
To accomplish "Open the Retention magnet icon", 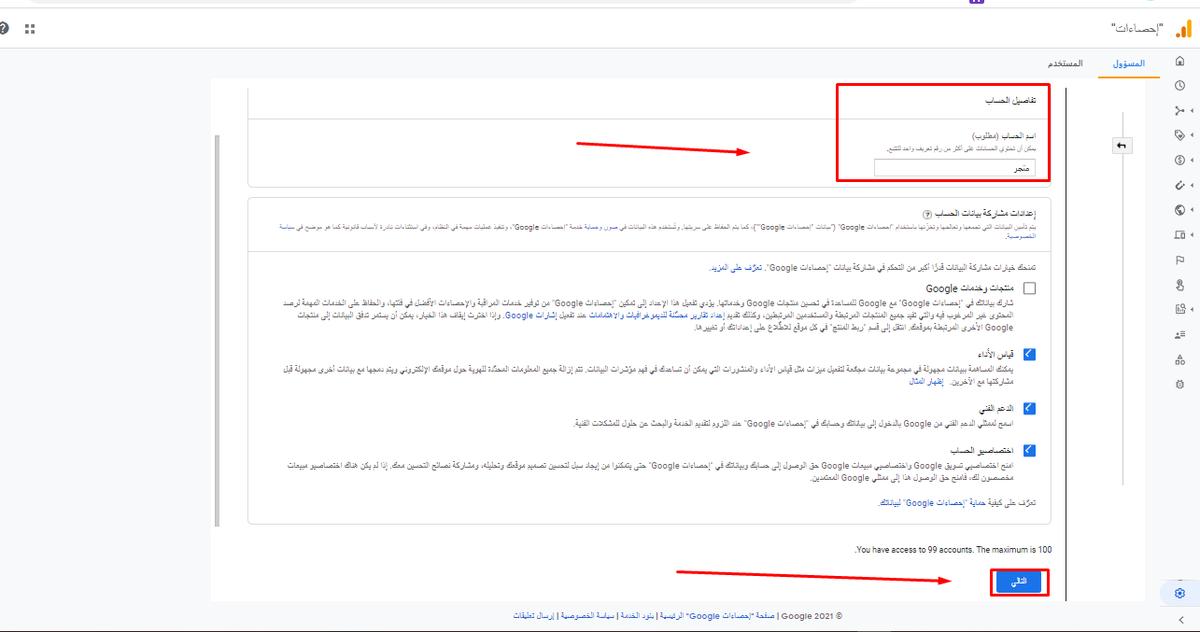I will 1180,185.
